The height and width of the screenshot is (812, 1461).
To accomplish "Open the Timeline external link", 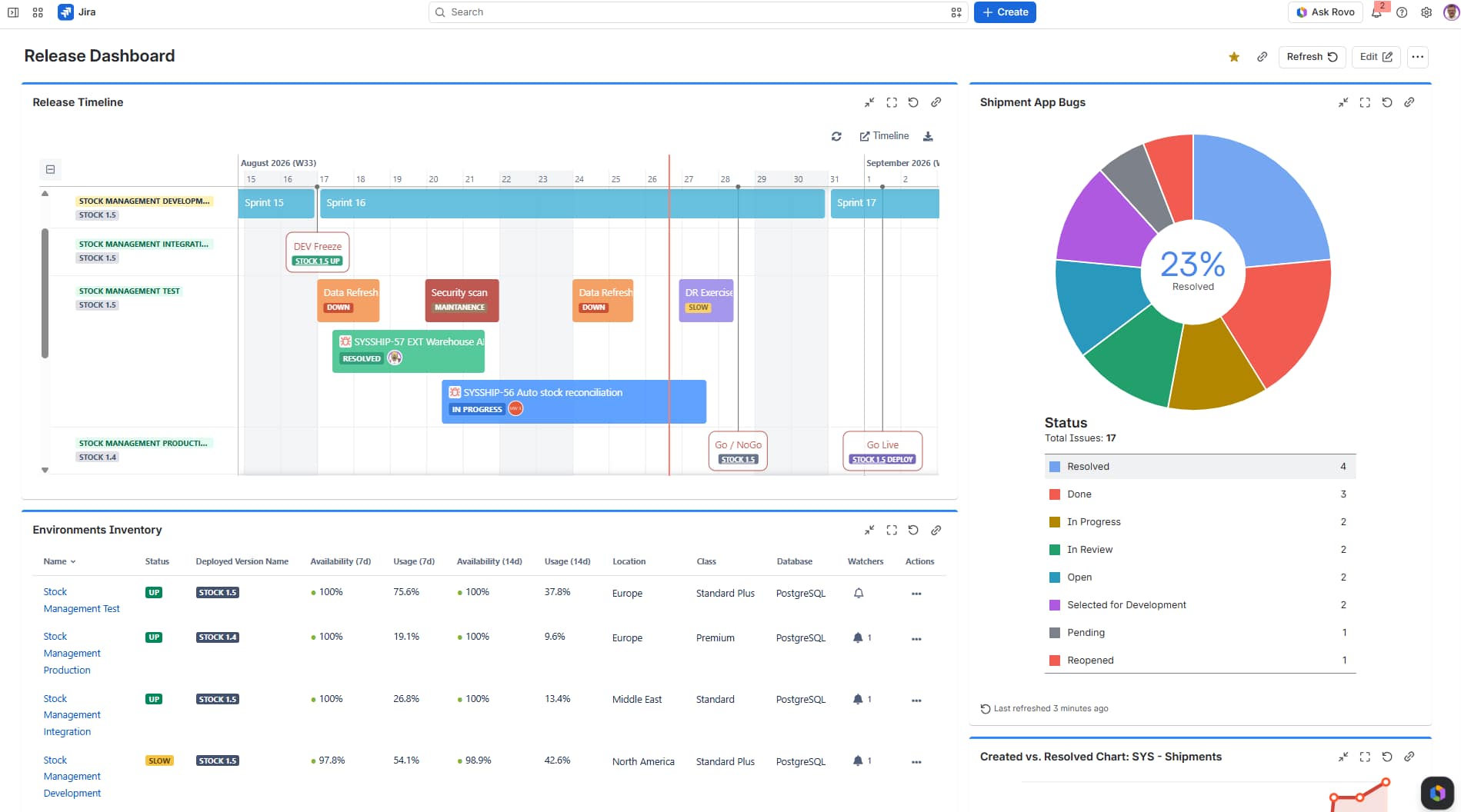I will click(x=884, y=136).
